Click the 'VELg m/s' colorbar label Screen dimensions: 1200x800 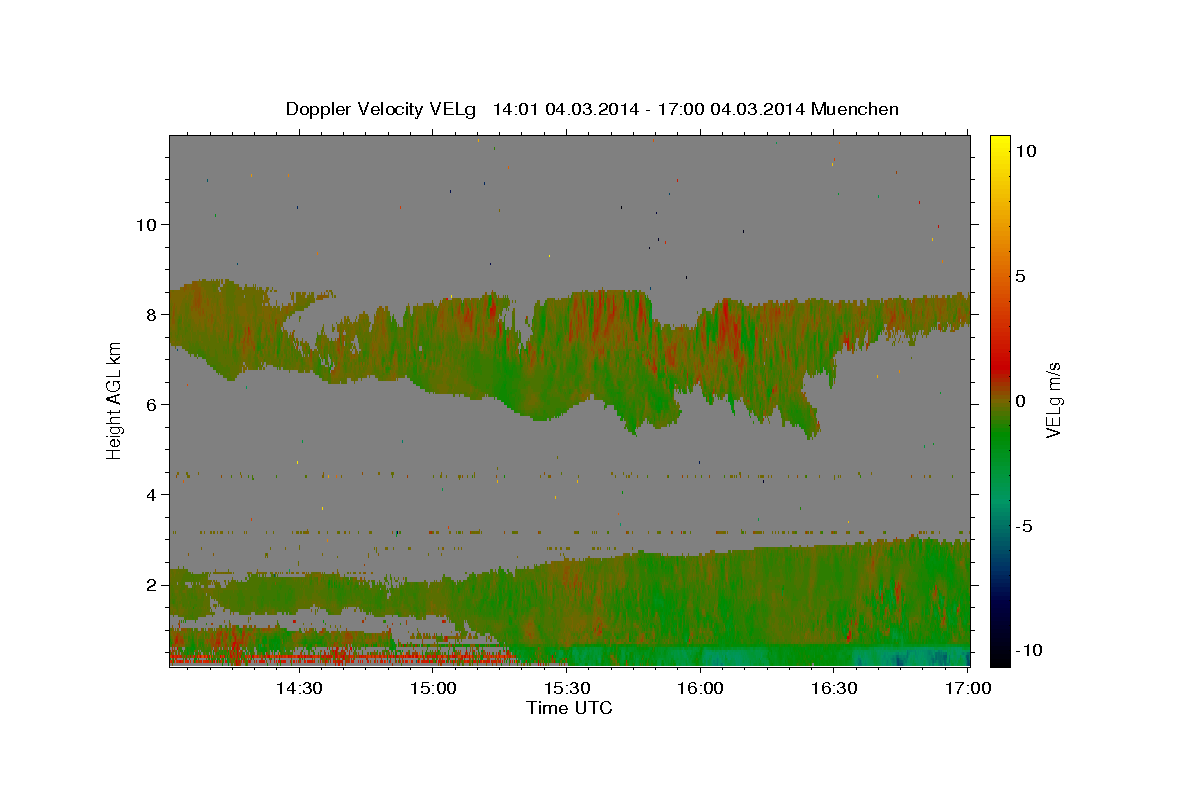pyautogui.click(x=1053, y=400)
